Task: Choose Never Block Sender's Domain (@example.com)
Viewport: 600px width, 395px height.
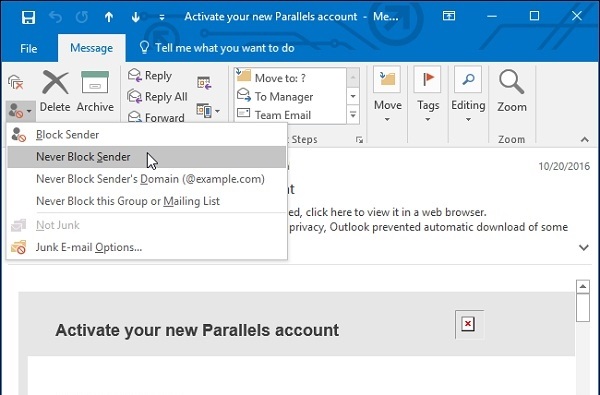Action: click(x=147, y=179)
